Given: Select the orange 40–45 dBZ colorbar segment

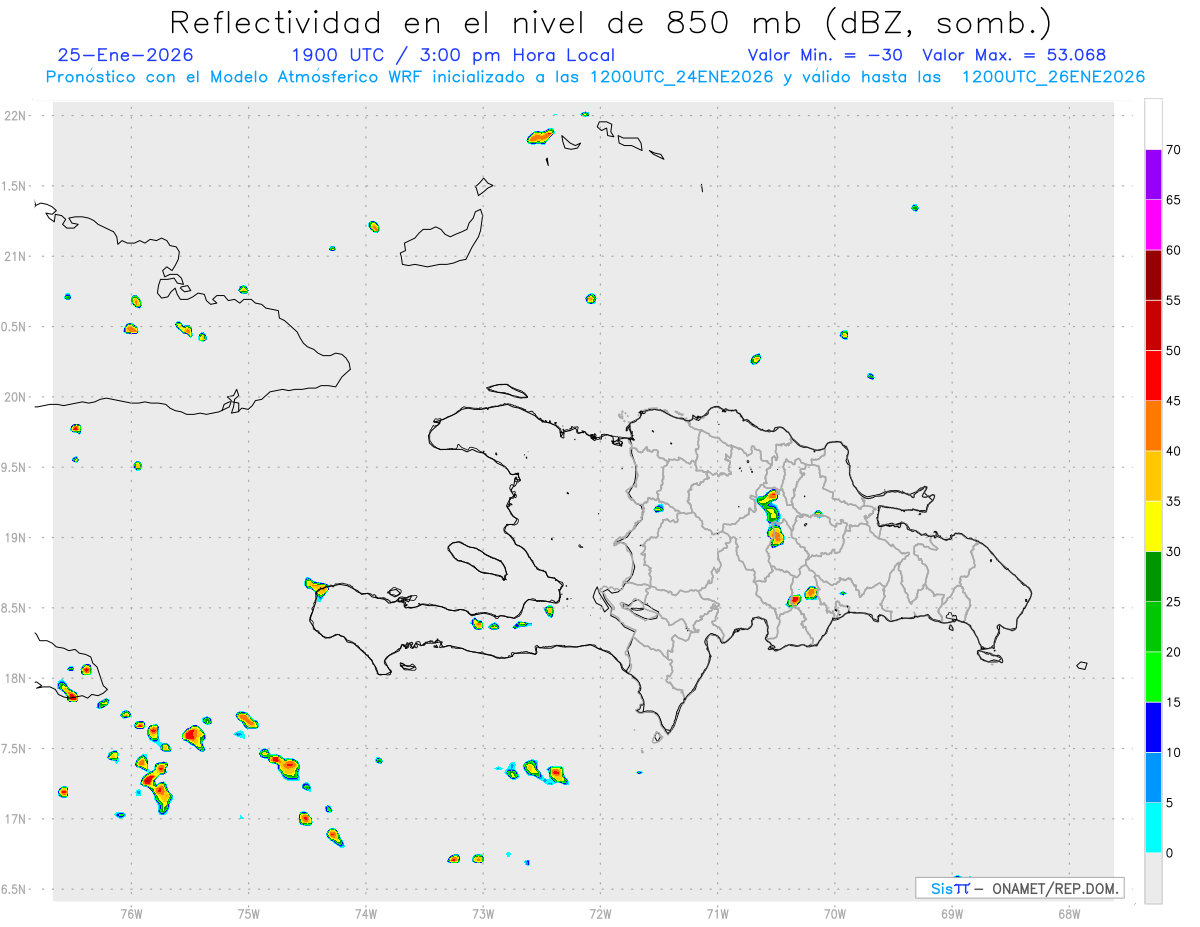Looking at the screenshot, I should [x=1153, y=426].
